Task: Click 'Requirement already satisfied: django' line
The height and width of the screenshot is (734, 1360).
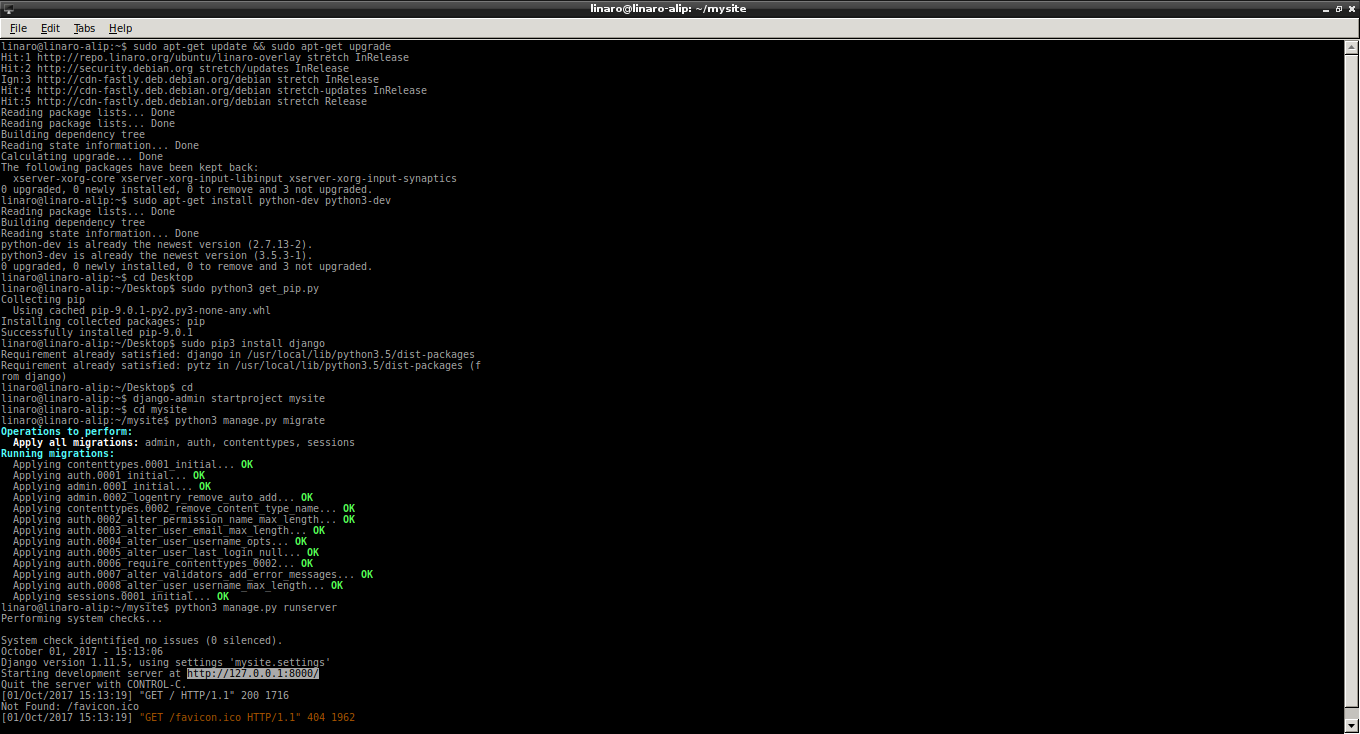Action: pos(238,355)
